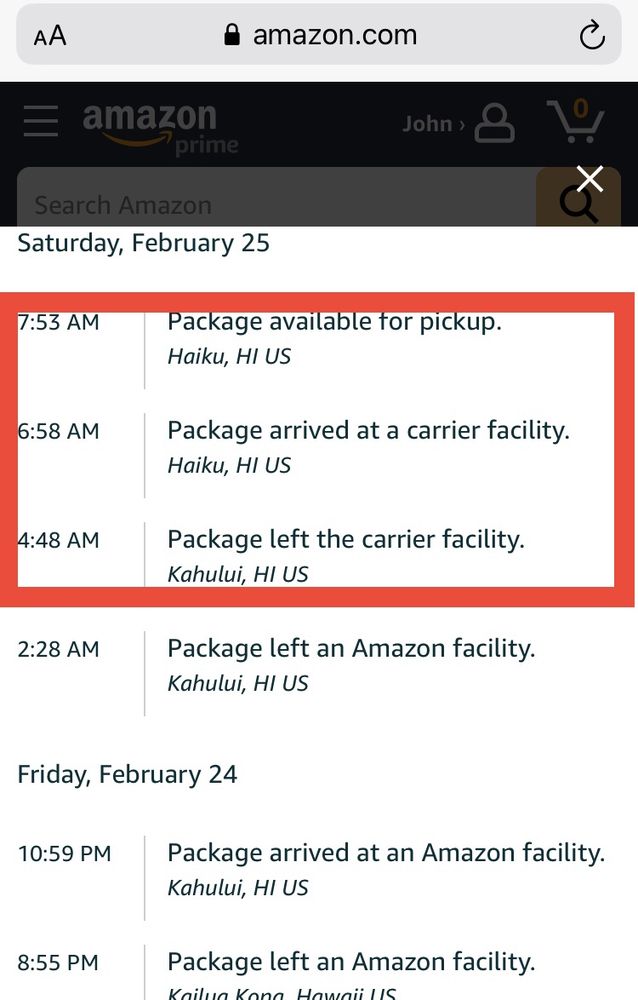Viewport: 638px width, 1000px height.
Task: Open the shopping cart
Action: (576, 122)
